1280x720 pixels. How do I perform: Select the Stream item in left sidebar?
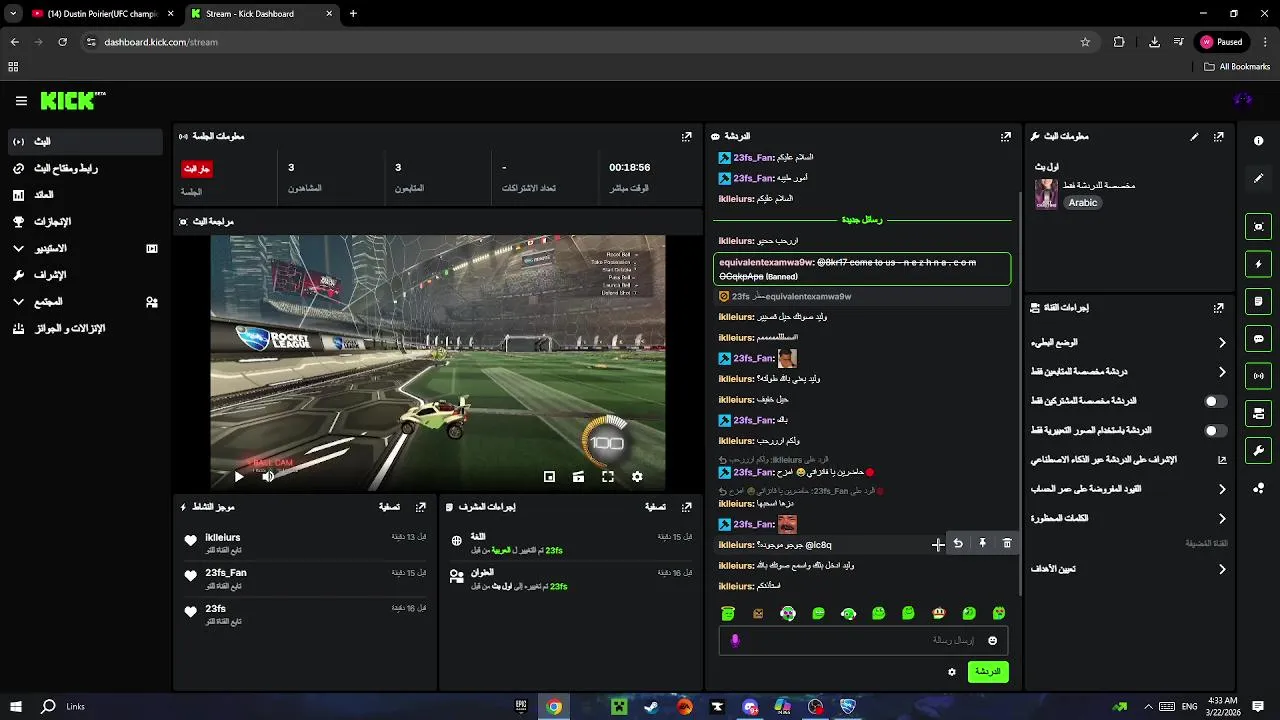[x=85, y=142]
